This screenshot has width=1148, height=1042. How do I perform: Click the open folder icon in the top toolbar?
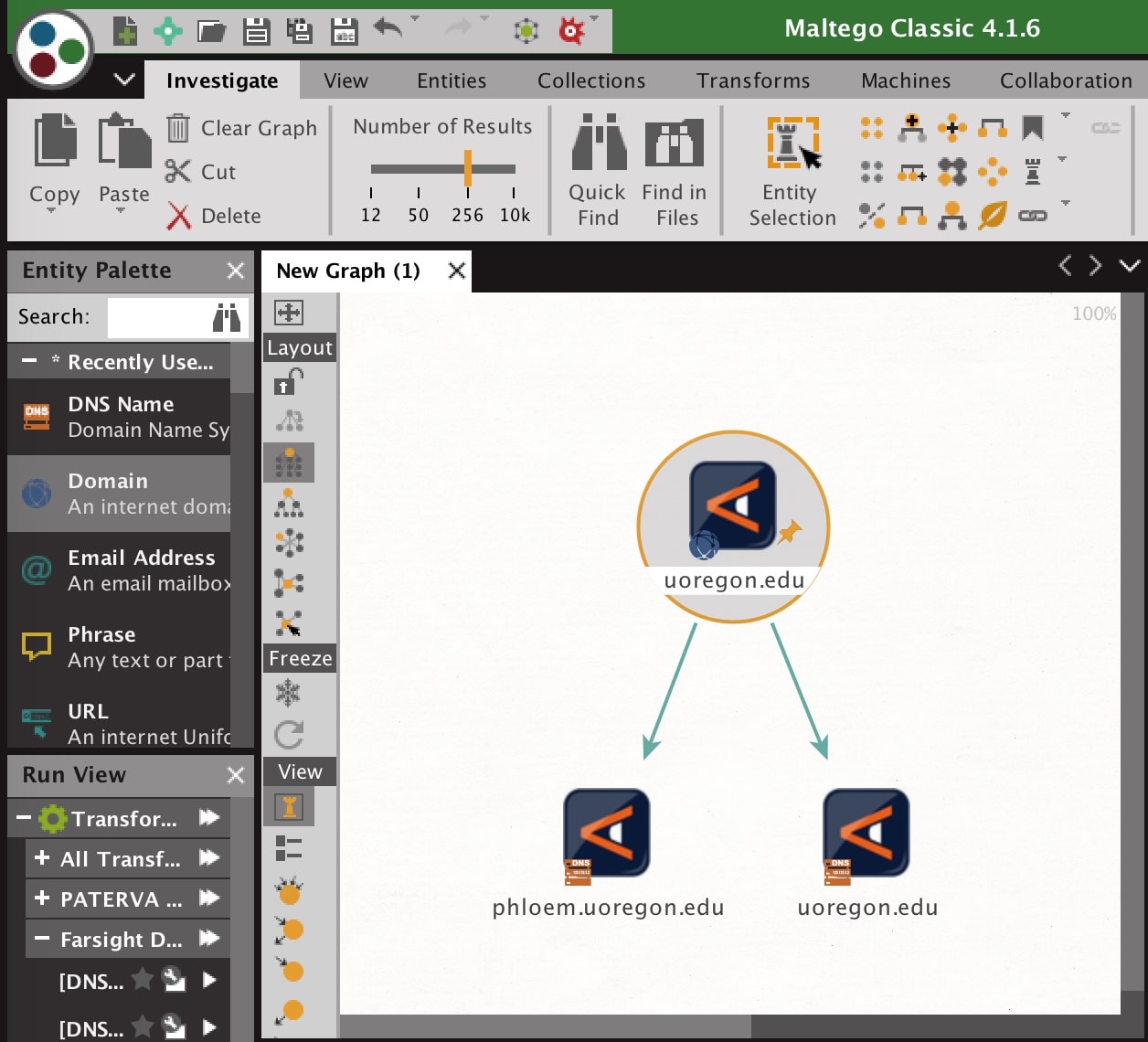point(212,32)
